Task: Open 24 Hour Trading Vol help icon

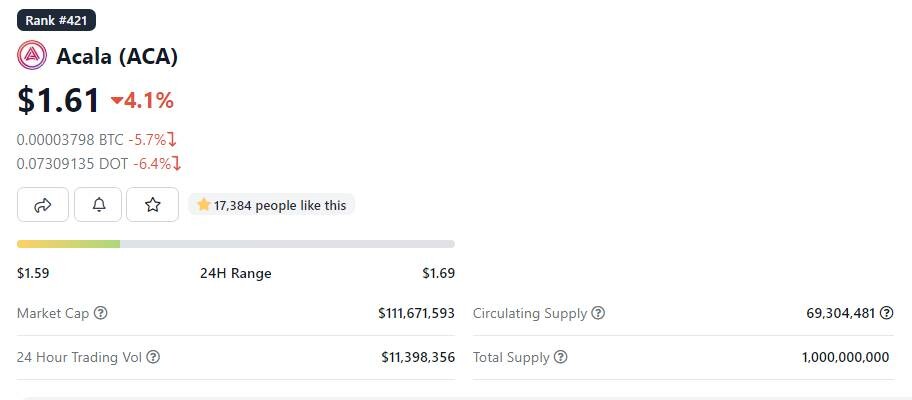Action: click(153, 357)
